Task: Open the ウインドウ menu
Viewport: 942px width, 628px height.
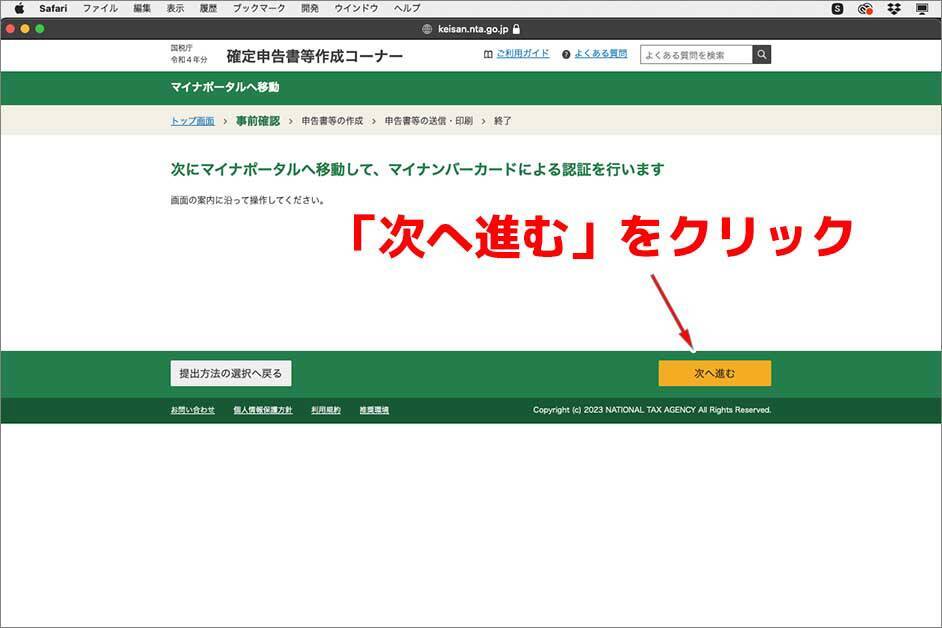Action: 356,8
